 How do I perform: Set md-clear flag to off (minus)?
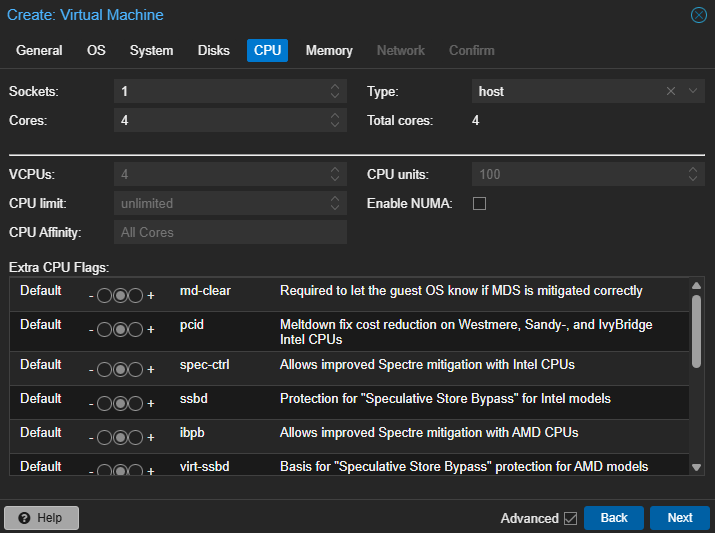tap(104, 296)
